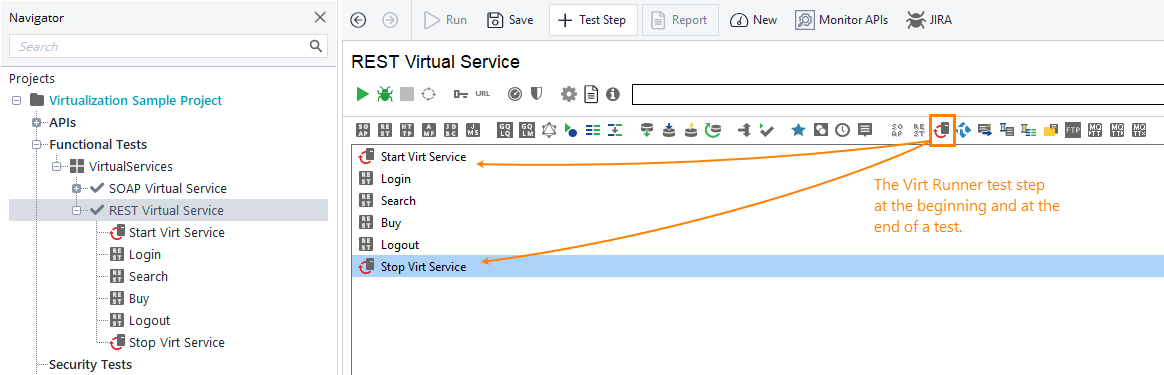This screenshot has width=1164, height=375.
Task: Click the key authorization icon
Action: click(460, 94)
